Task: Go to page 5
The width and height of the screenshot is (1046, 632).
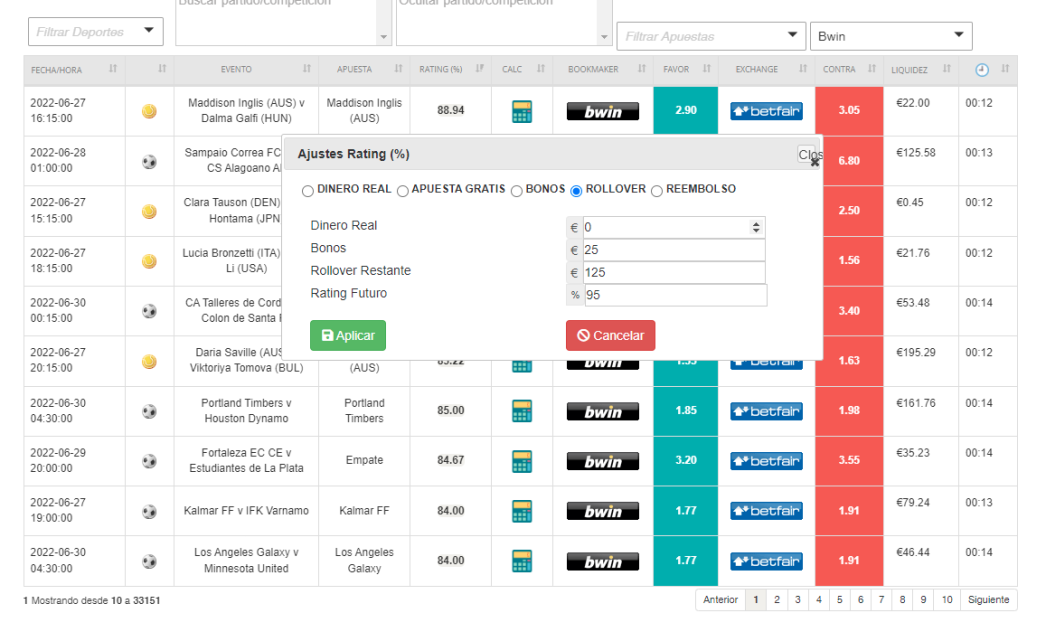Action: 839,599
